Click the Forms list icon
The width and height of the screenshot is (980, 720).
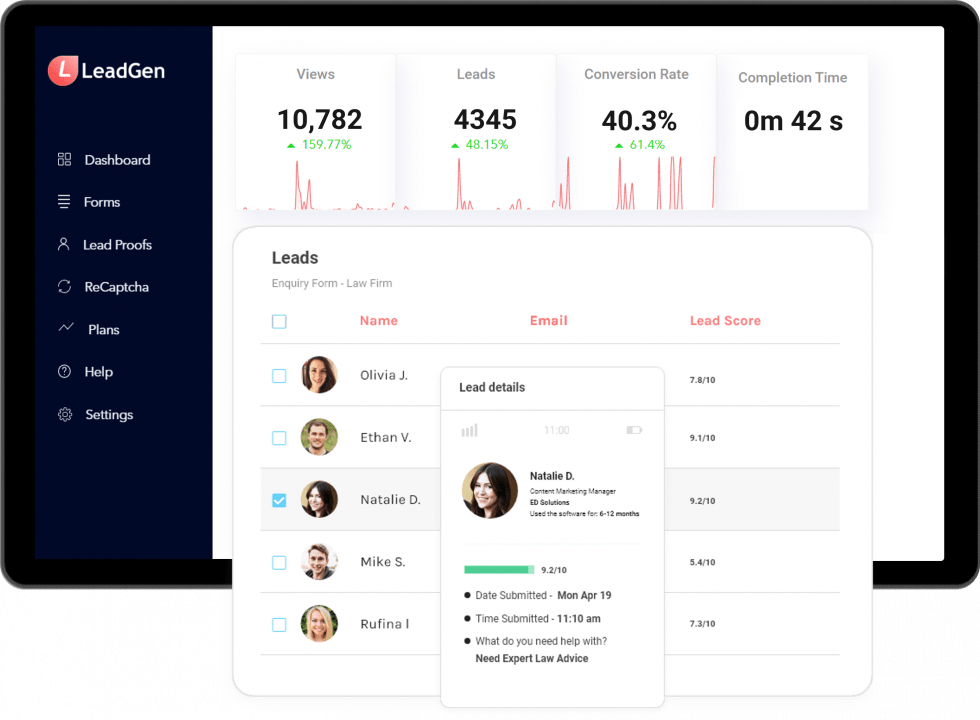[64, 202]
